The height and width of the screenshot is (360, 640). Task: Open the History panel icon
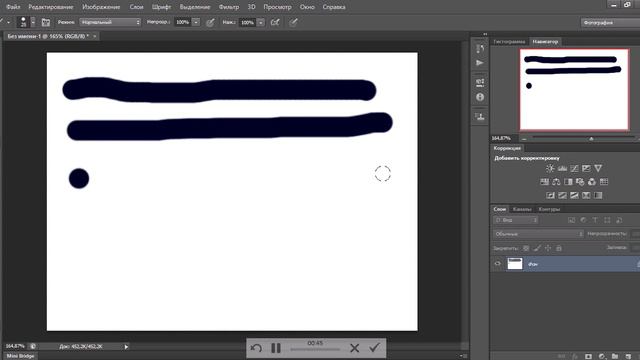480,48
